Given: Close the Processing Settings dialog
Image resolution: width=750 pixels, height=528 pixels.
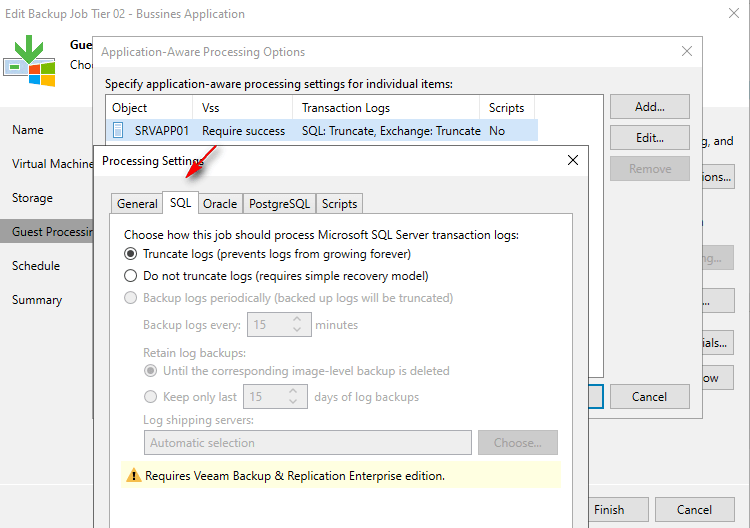Looking at the screenshot, I should coord(572,160).
